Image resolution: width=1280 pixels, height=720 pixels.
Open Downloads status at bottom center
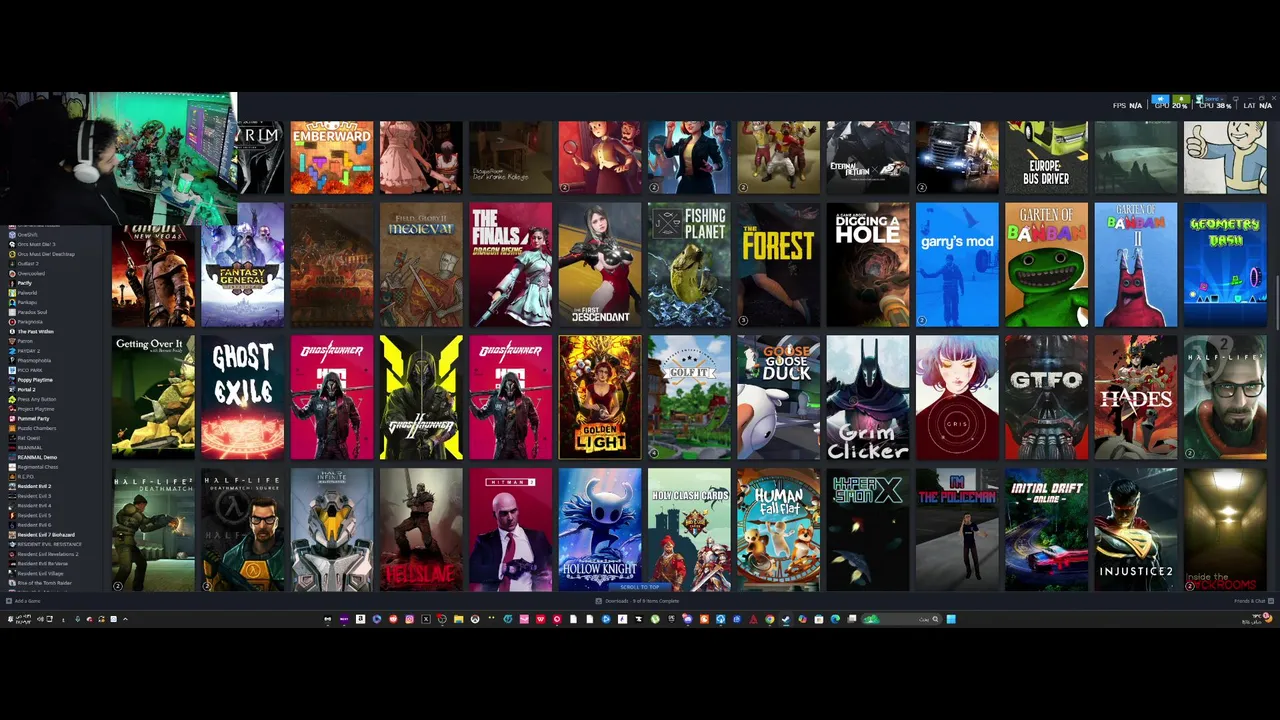[x=637, y=601]
